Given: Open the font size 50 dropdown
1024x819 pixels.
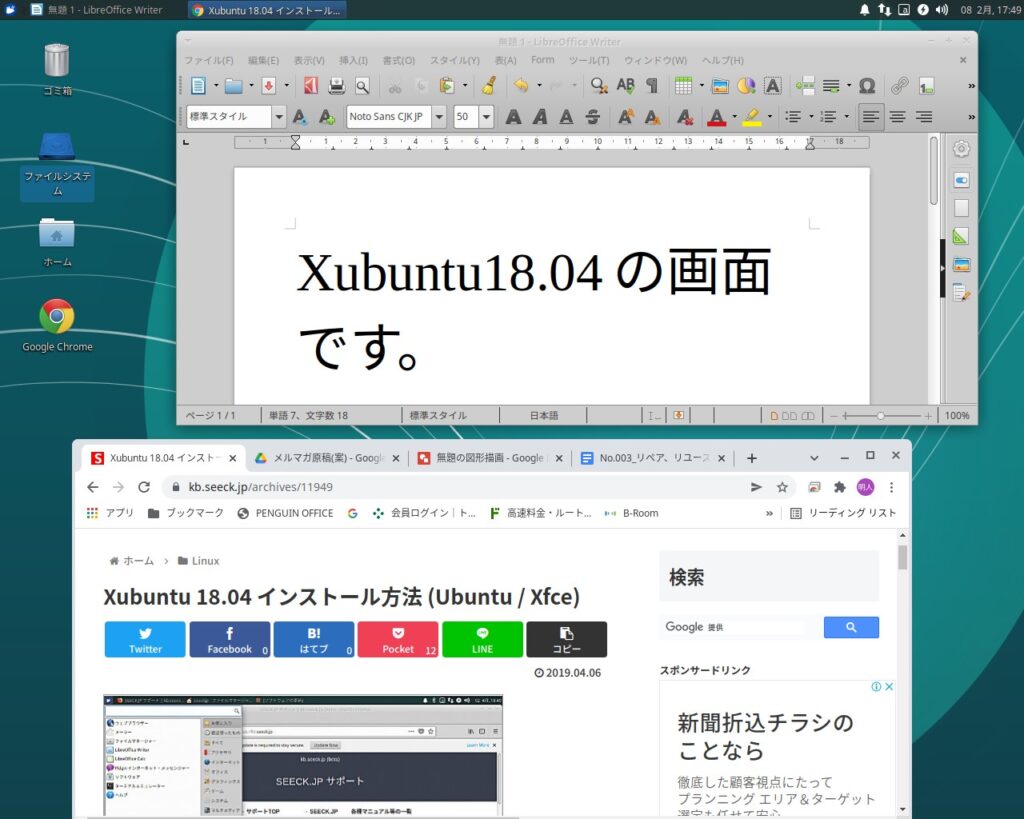Looking at the screenshot, I should point(486,117).
